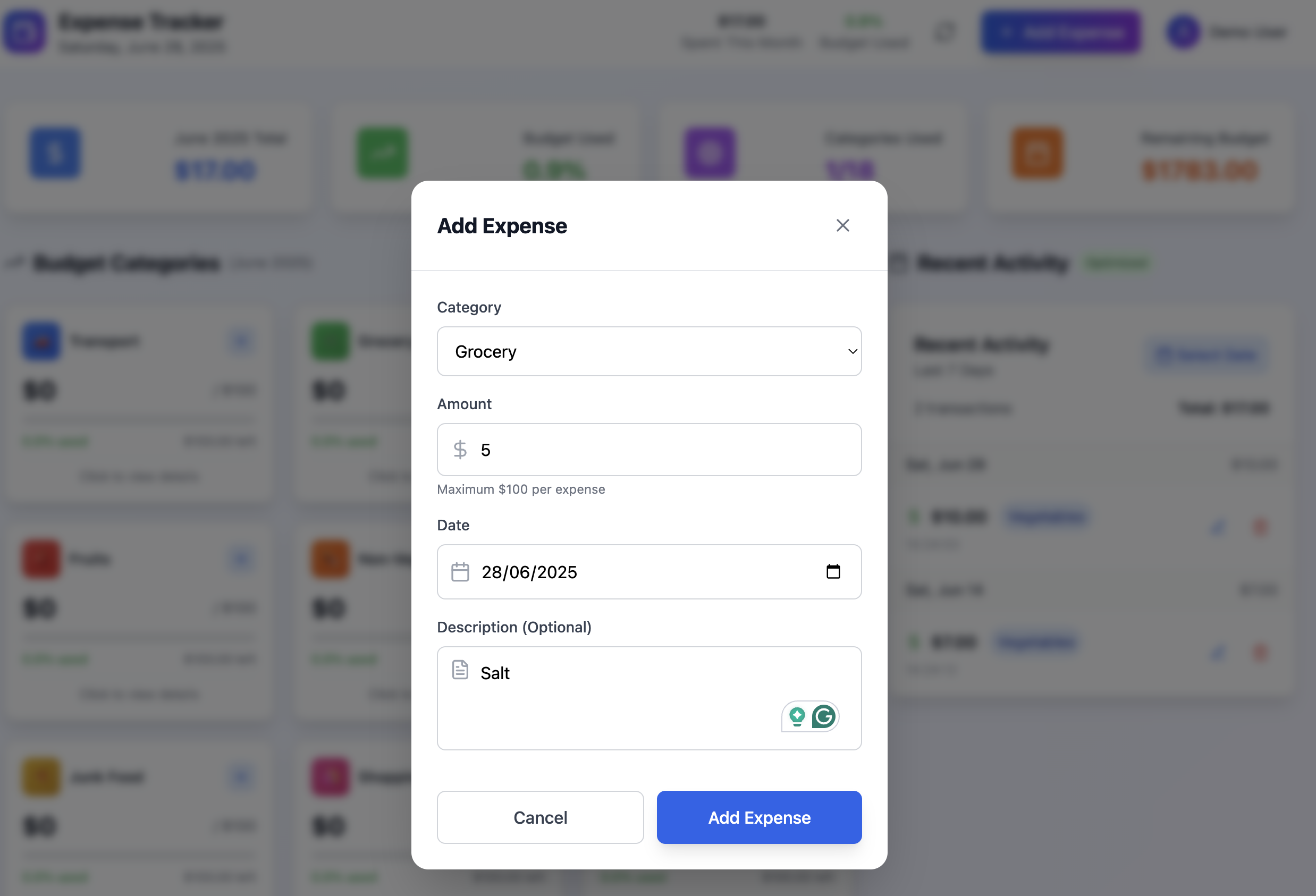Click the green suggestion lightbulb icon
This screenshot has width=1316, height=896.
tap(797, 716)
